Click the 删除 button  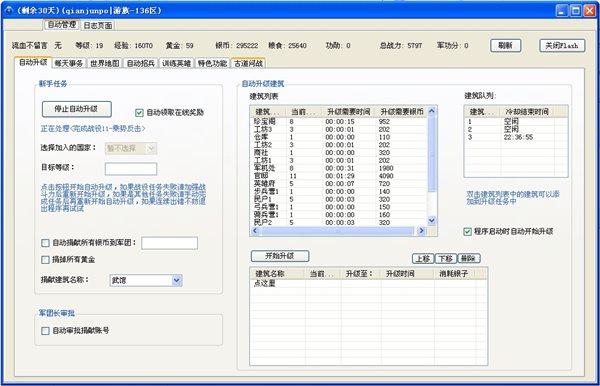[x=468, y=259]
